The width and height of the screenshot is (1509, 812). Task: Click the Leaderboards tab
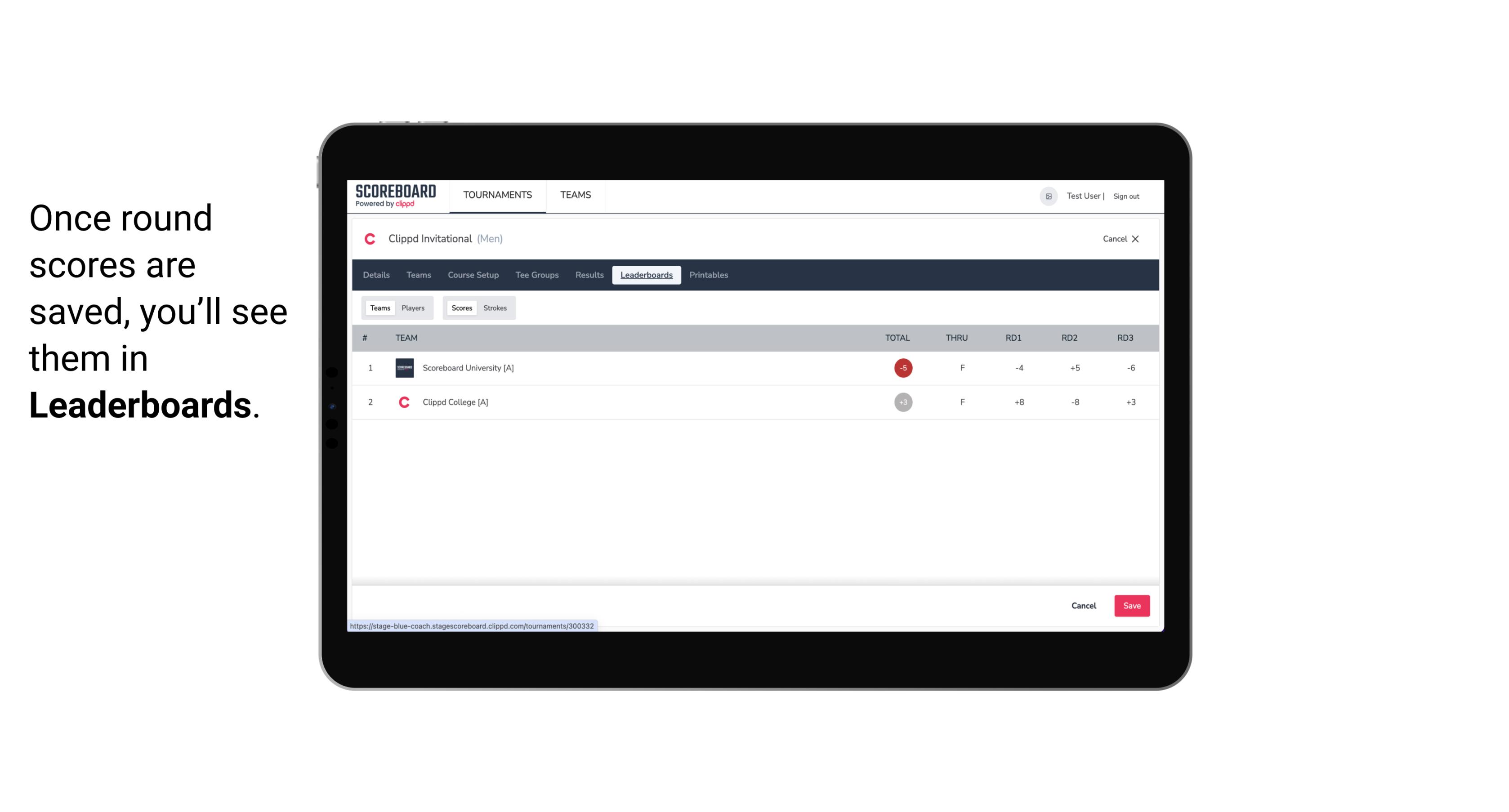point(648,275)
